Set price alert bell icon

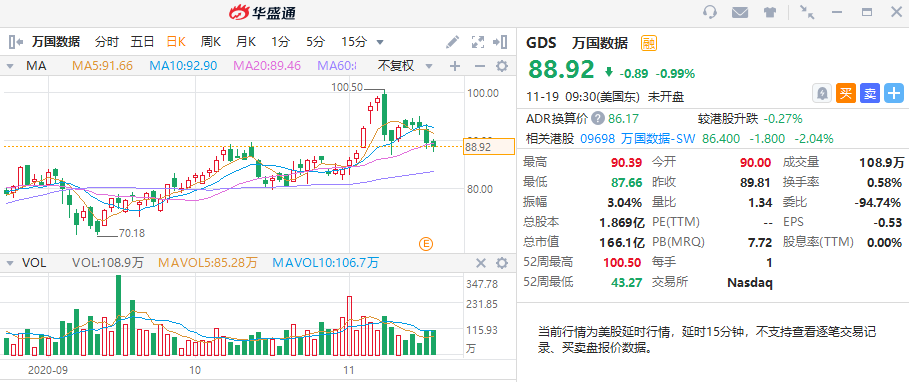(x=821, y=93)
